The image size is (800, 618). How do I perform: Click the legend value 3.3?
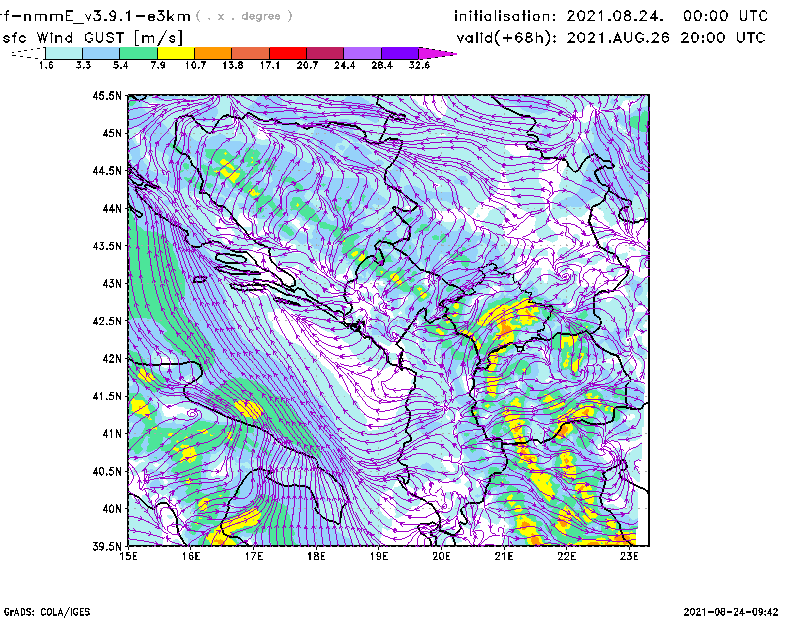pyautogui.click(x=83, y=65)
